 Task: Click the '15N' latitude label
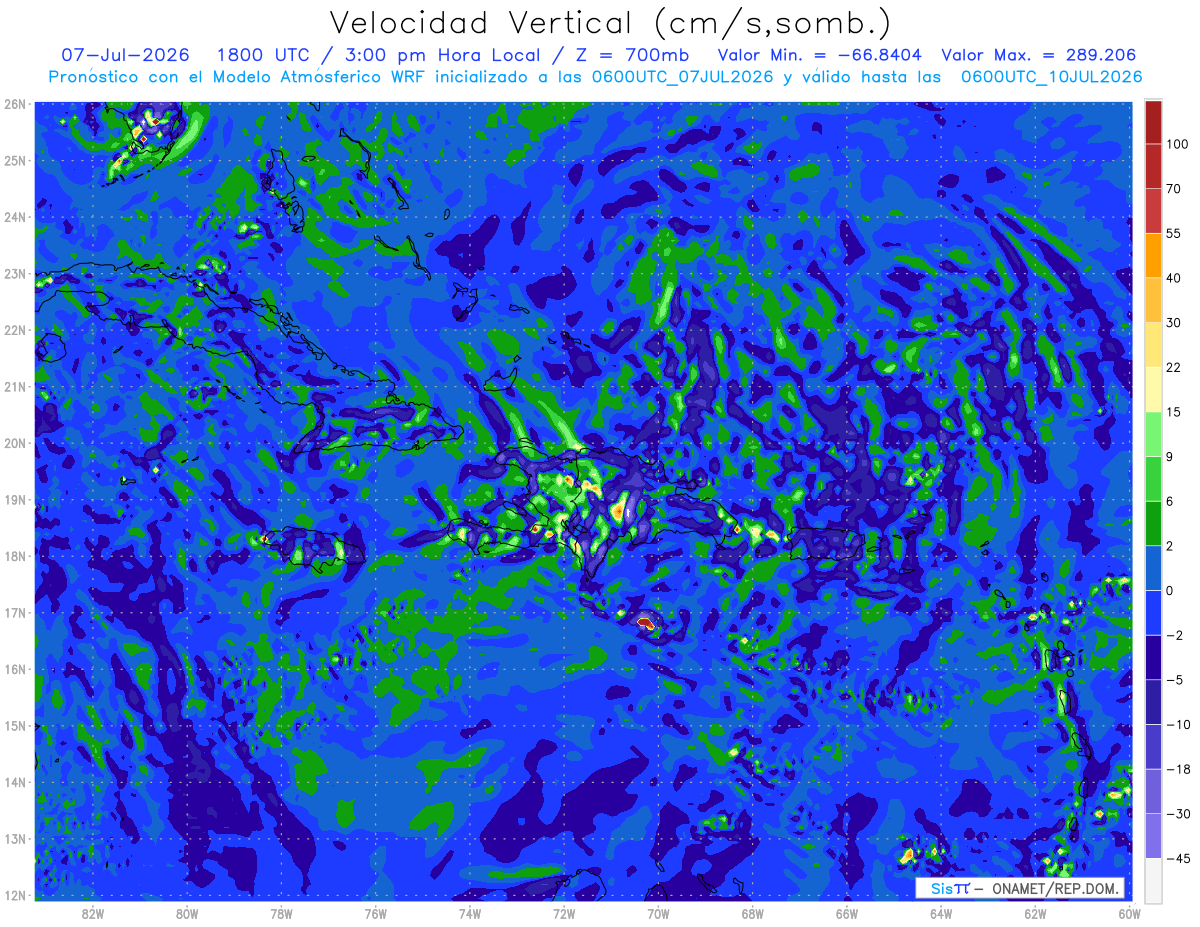coord(15,726)
